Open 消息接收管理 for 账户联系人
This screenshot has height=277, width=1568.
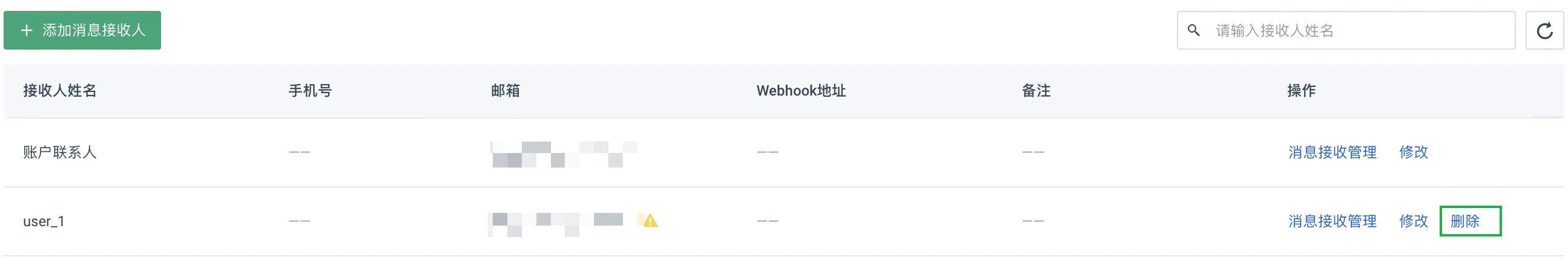(x=1332, y=152)
